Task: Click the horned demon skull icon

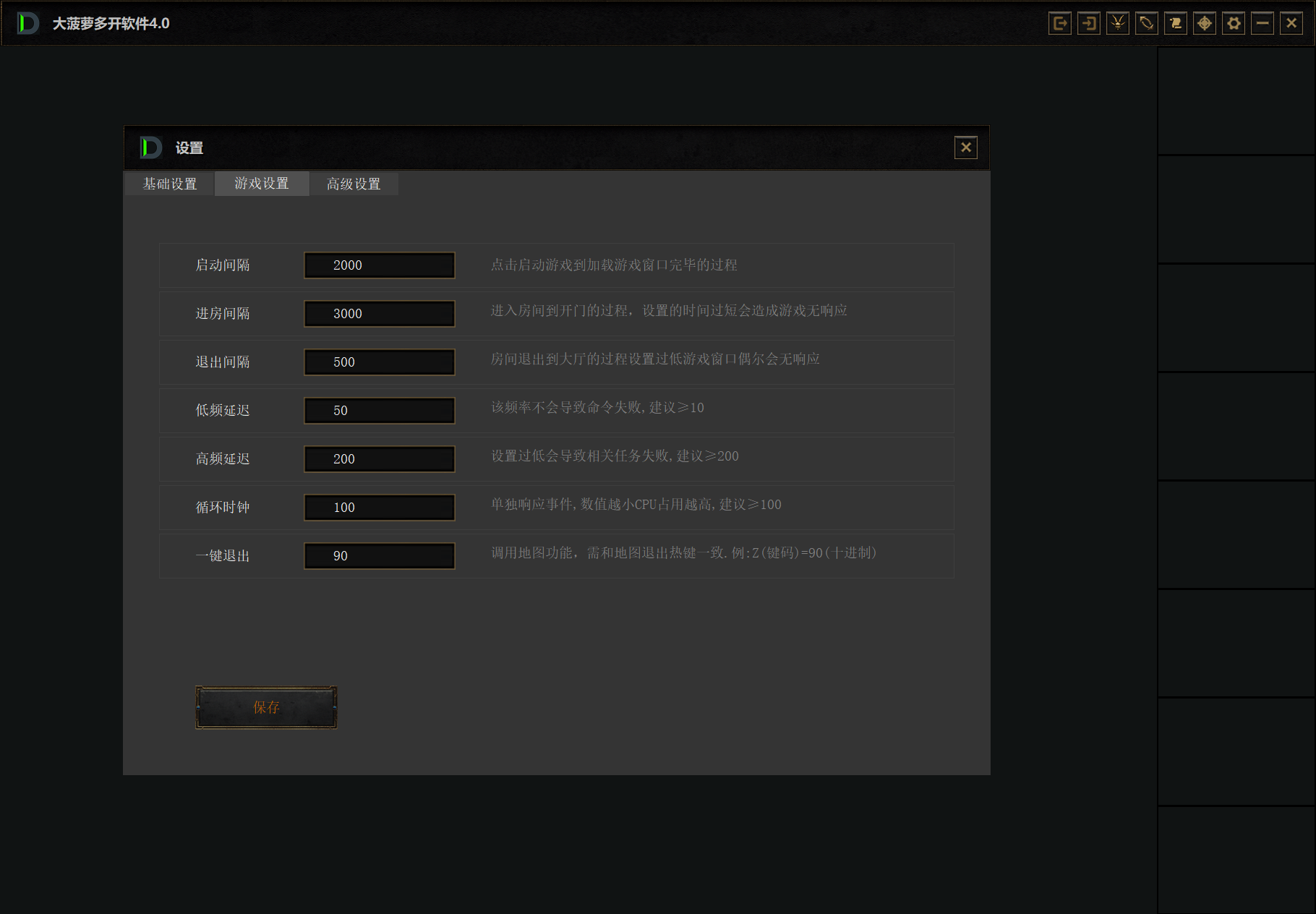Action: tap(1117, 23)
